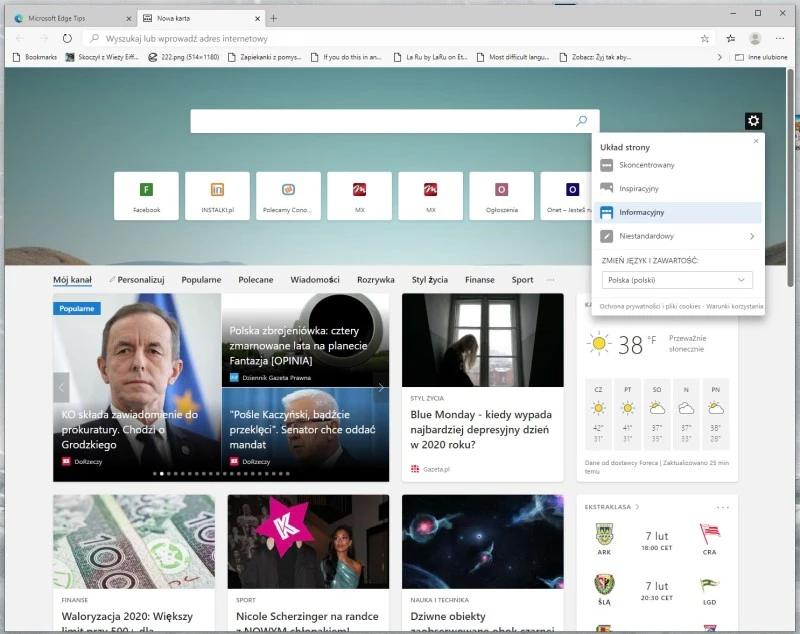Open the INSTALKI.pl shortcut tile
Screen dimensions: 800x634
pos(216,196)
